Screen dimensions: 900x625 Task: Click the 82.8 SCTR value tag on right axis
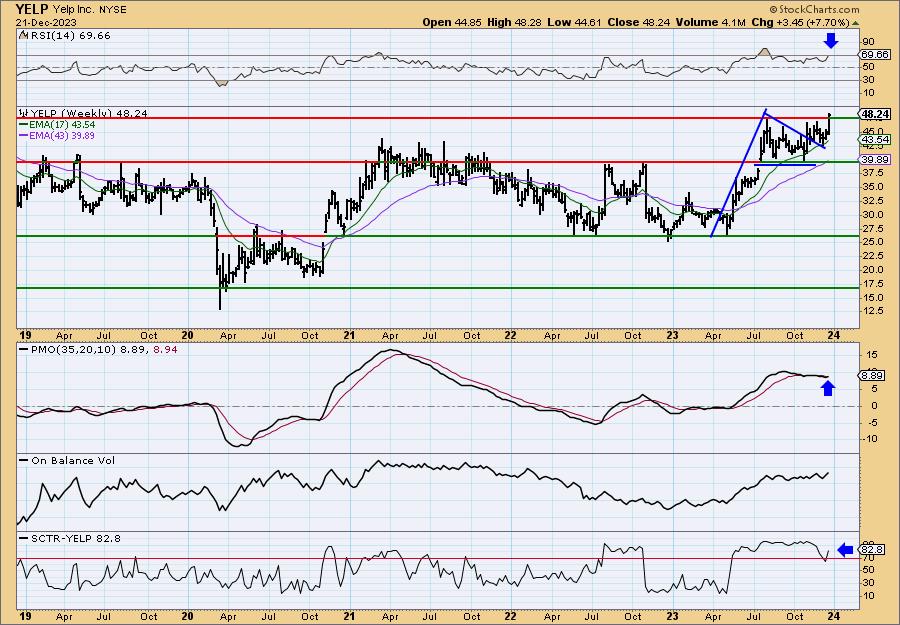[x=872, y=549]
